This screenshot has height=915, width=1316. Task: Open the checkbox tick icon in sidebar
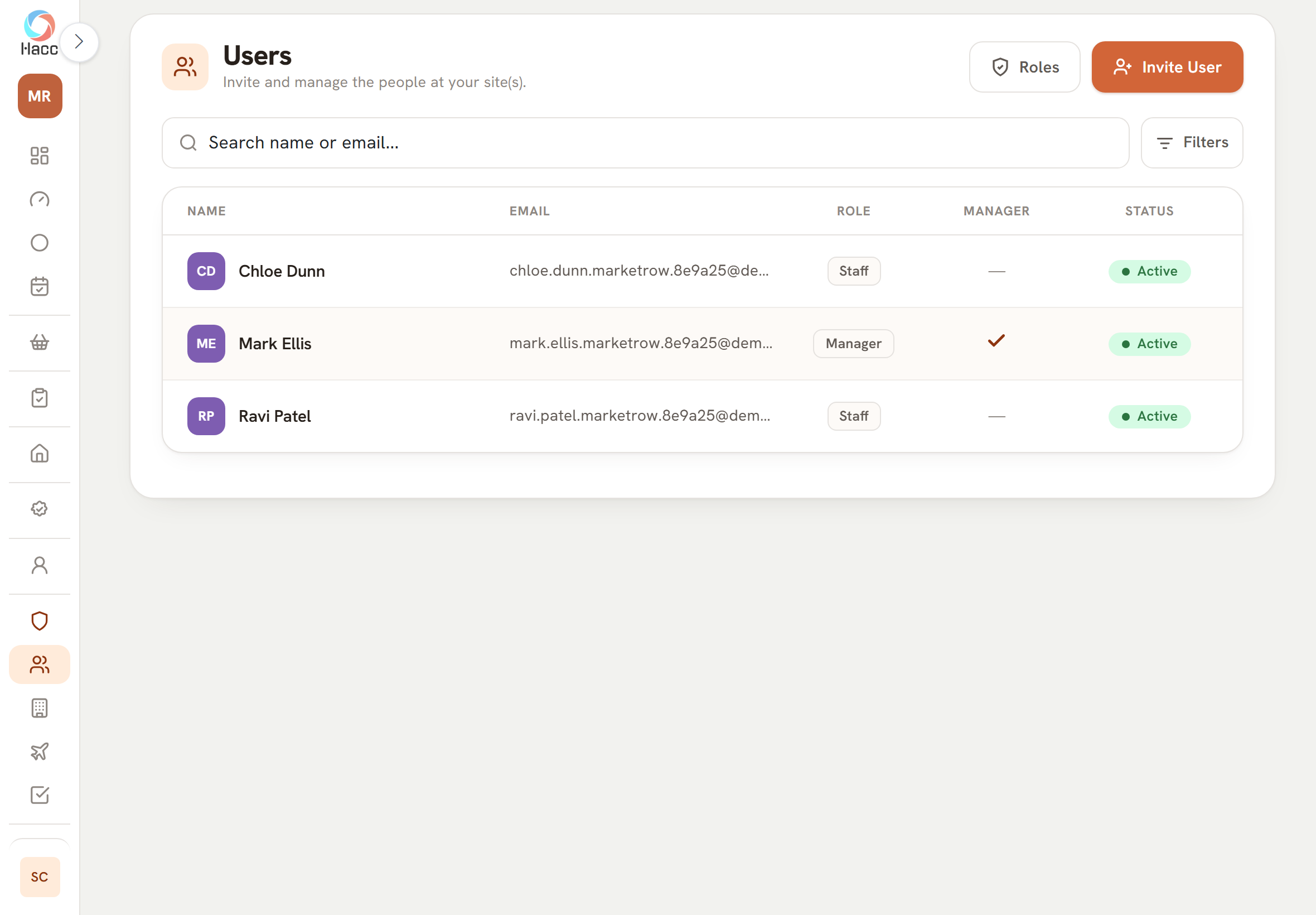40,795
